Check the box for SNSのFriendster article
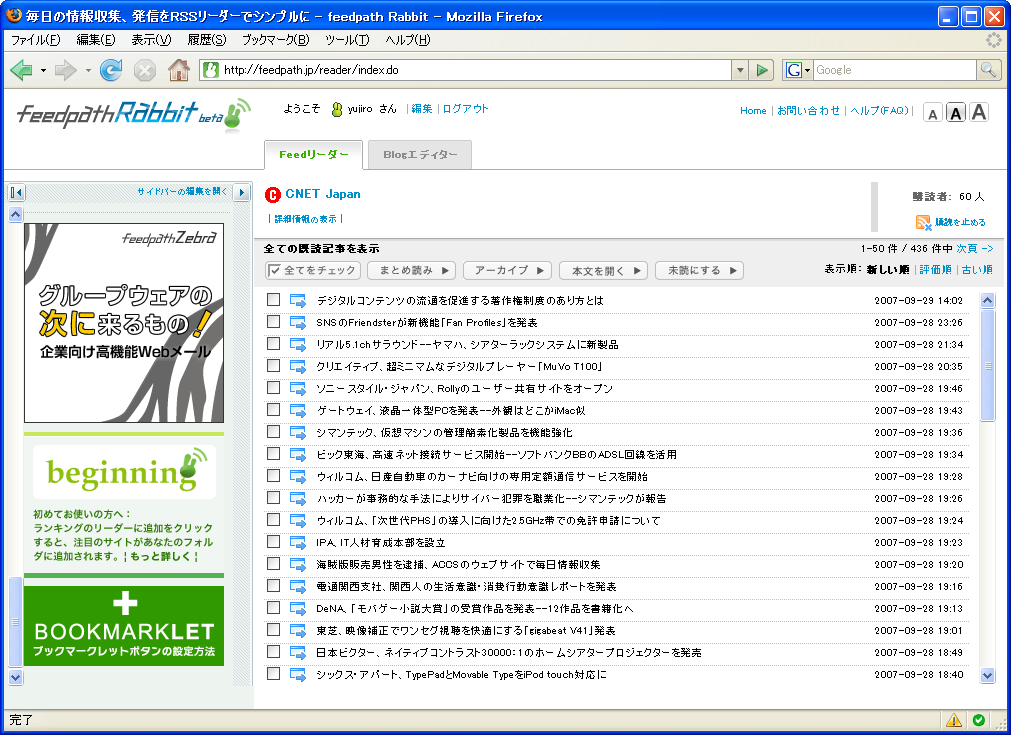The height and width of the screenshot is (735, 1011). [x=273, y=322]
